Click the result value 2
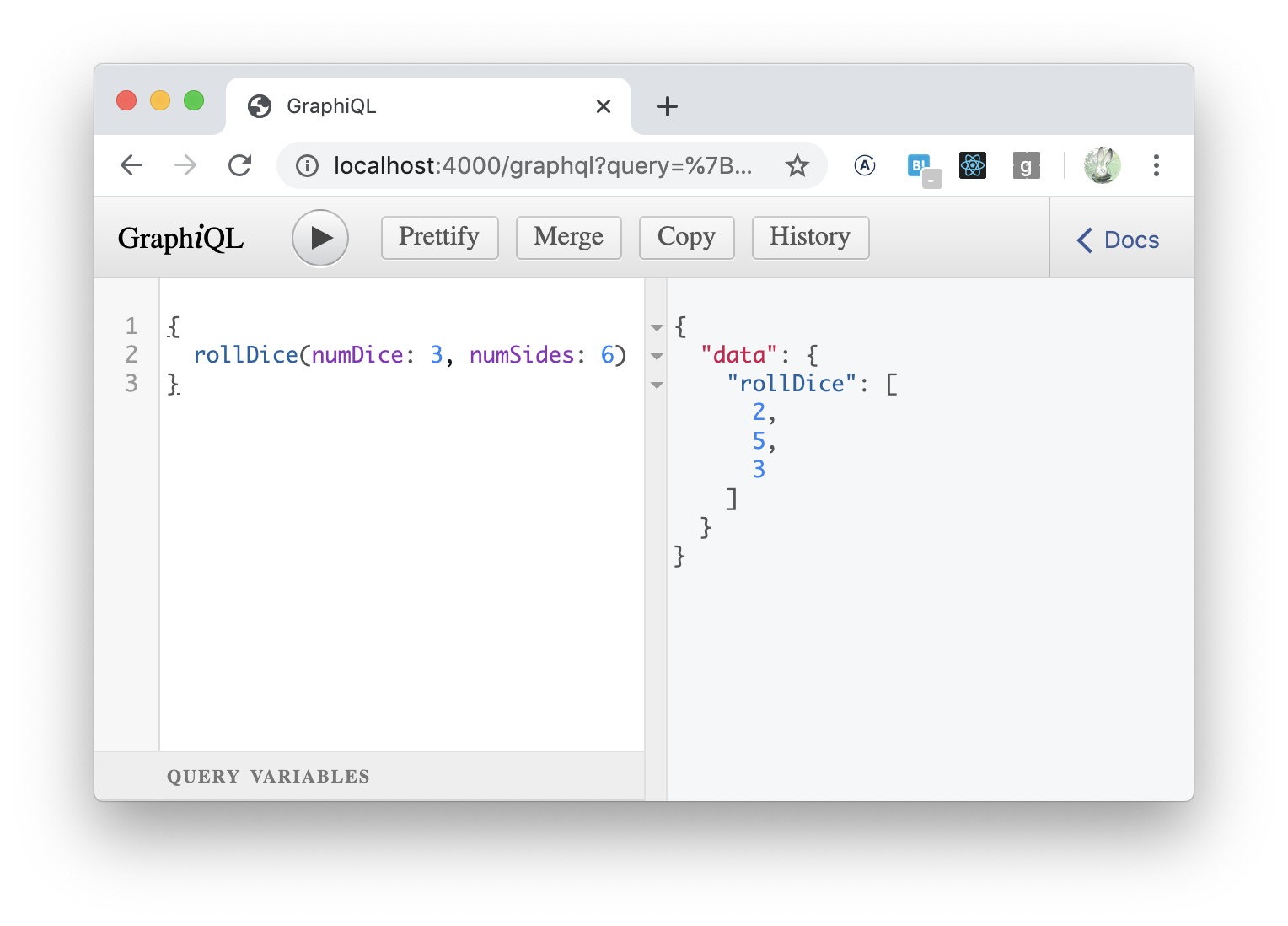The image size is (1288, 926). 759,412
